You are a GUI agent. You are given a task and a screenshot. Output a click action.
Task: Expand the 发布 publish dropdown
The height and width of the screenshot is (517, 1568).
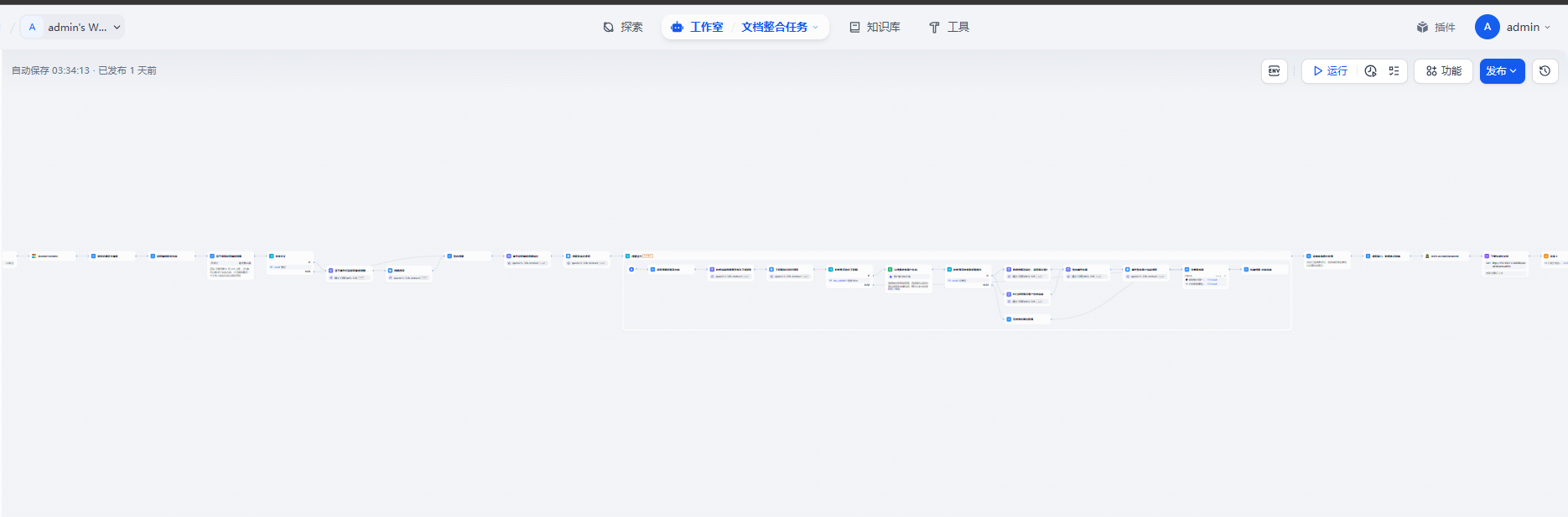click(x=1502, y=71)
